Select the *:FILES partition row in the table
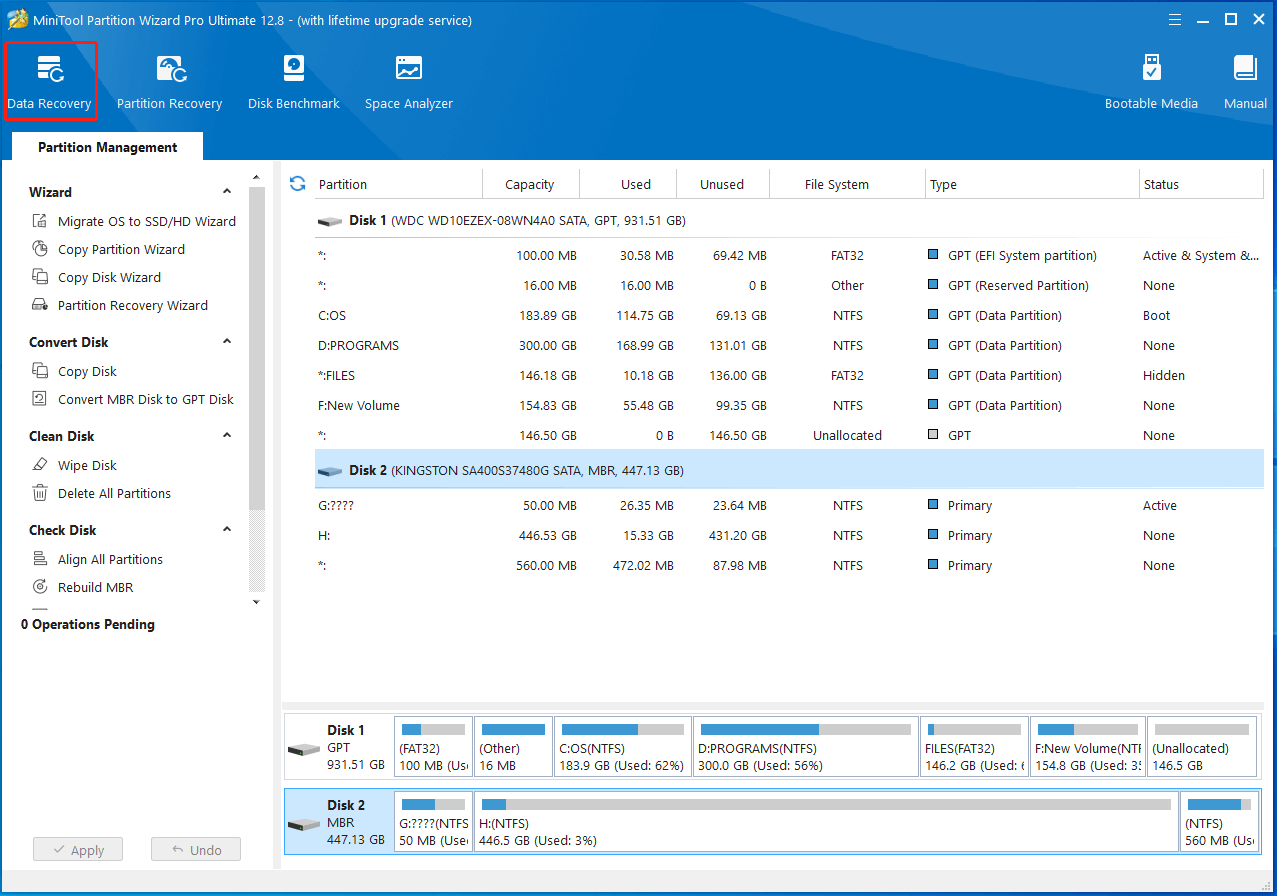 pyautogui.click(x=789, y=375)
